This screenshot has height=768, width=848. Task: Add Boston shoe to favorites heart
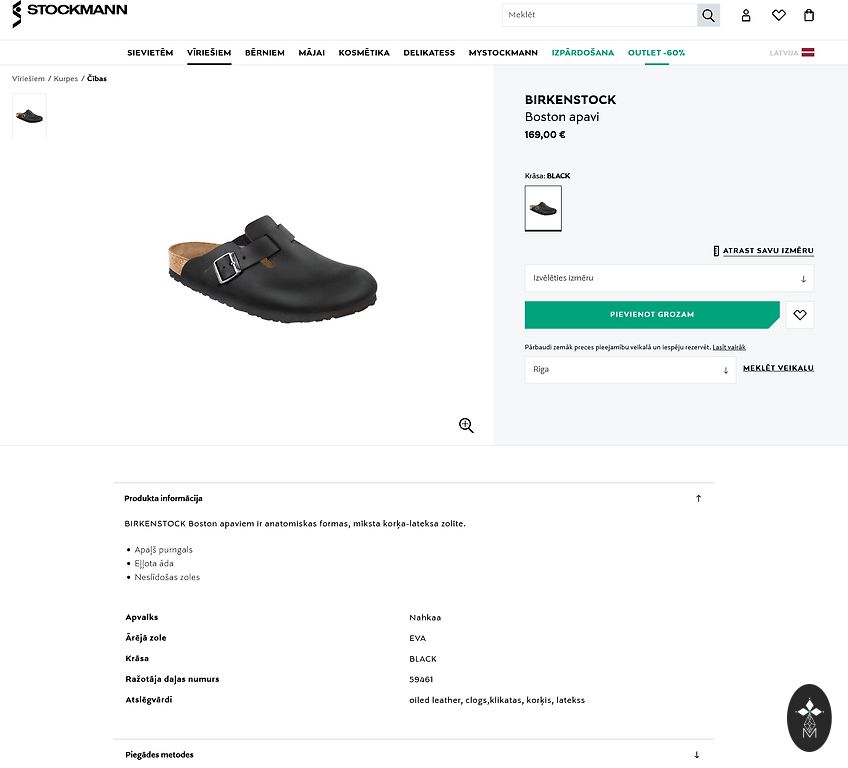800,315
